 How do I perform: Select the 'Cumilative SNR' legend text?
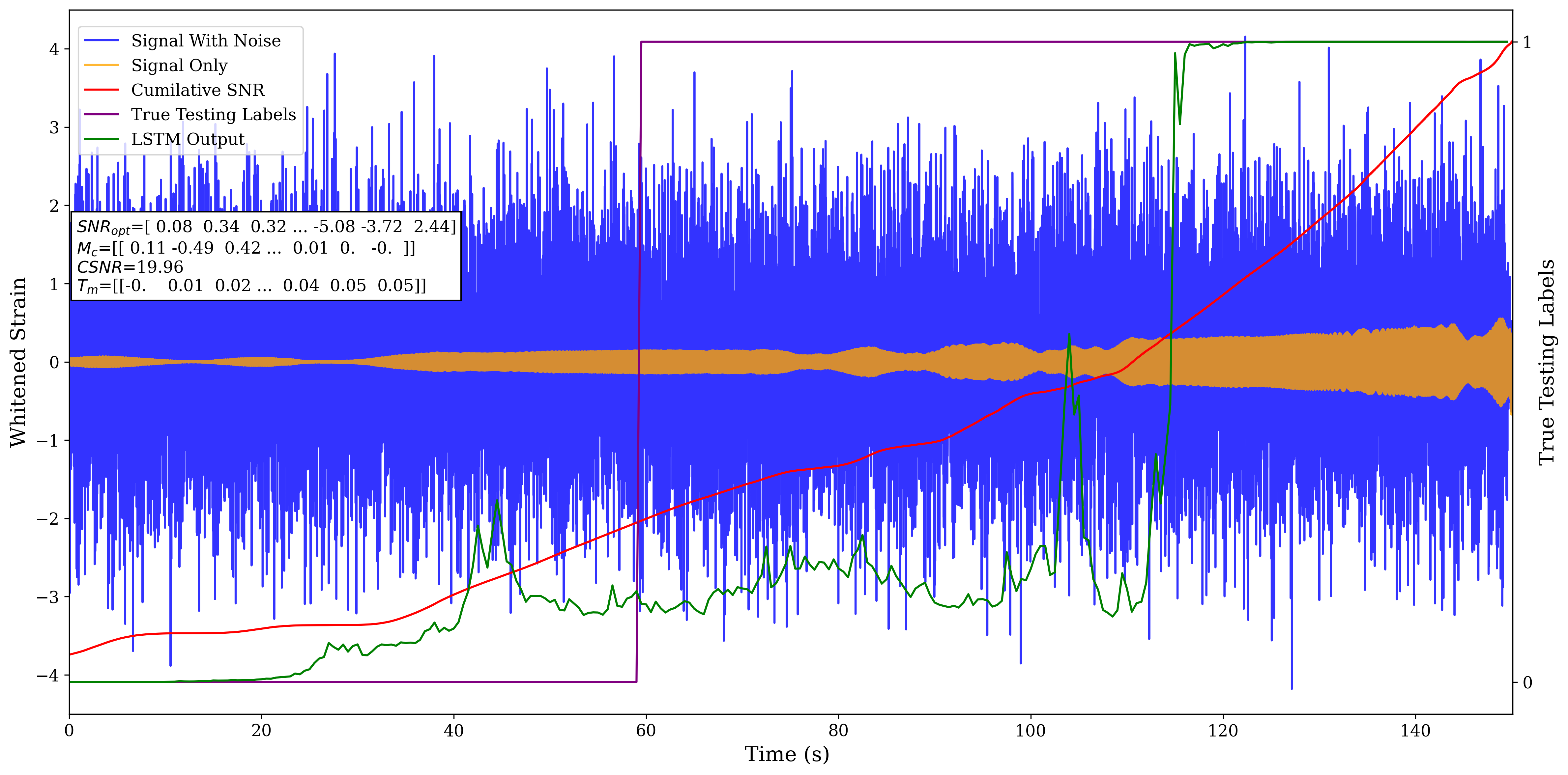198,90
